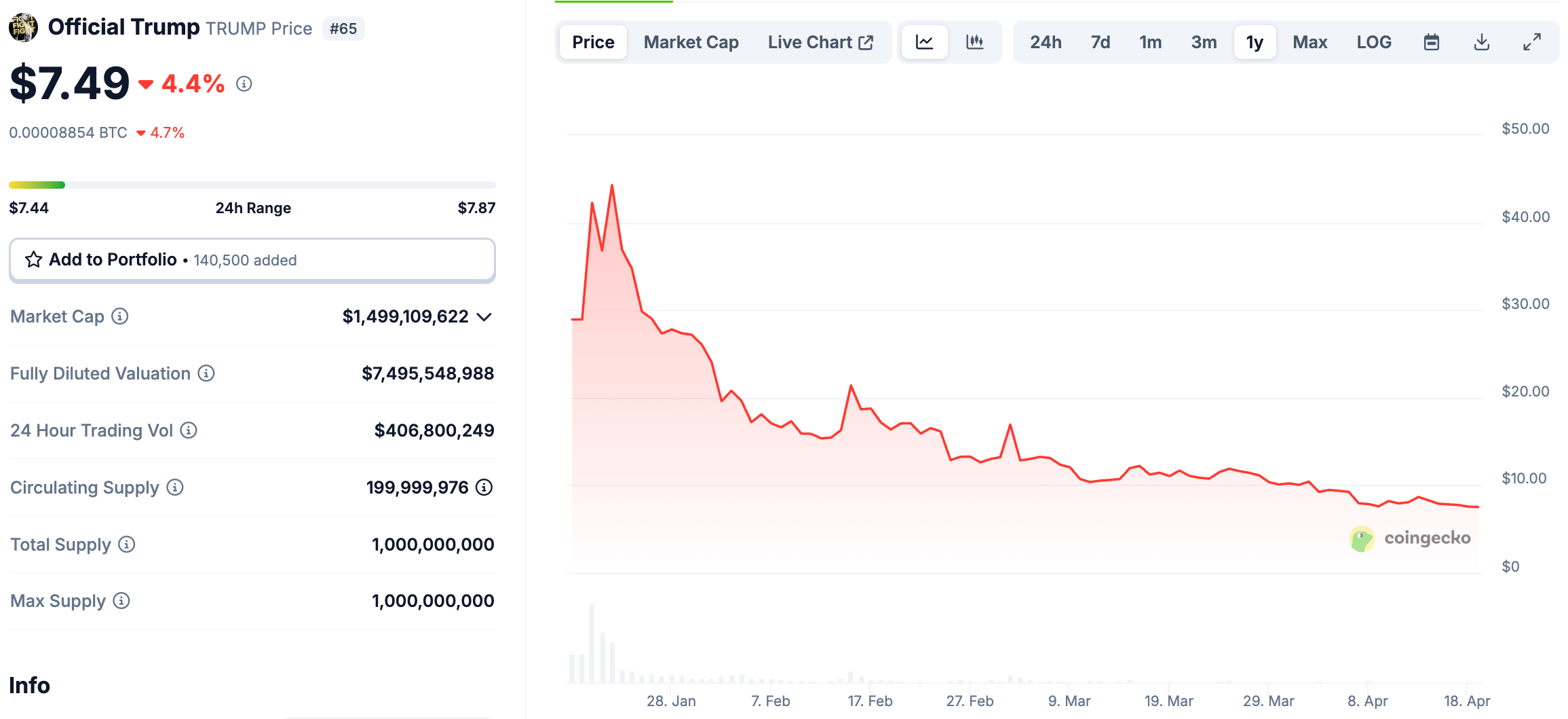
Task: Show Circulating Supply label info tooltip
Action: pos(175,487)
